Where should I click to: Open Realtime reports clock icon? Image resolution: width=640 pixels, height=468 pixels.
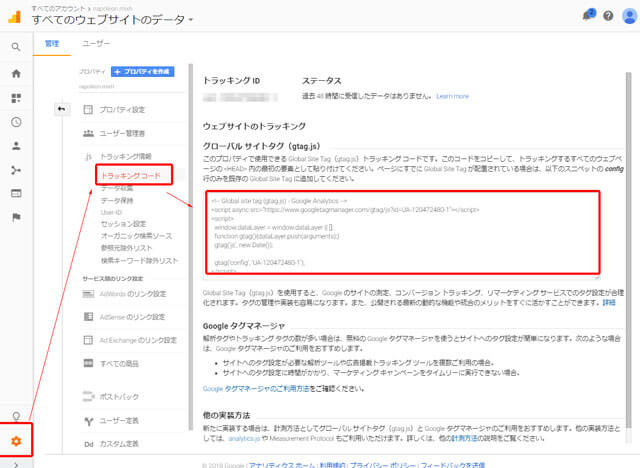pyautogui.click(x=16, y=122)
